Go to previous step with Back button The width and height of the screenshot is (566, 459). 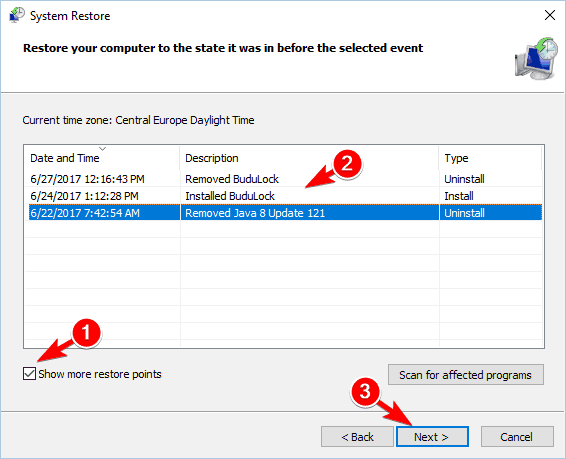357,437
